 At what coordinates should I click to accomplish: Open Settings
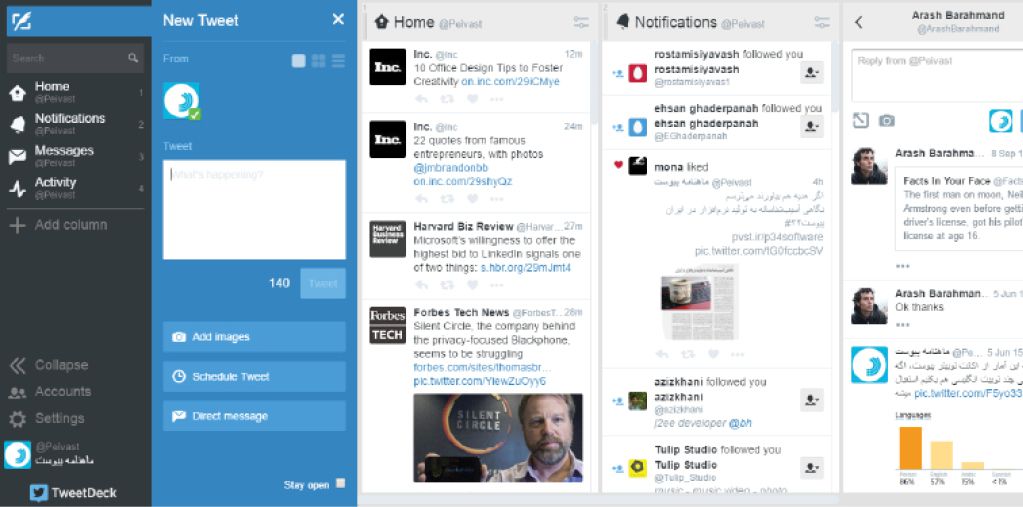point(47,419)
